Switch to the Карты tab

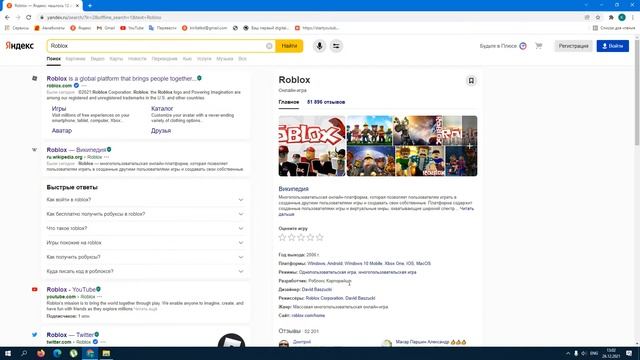pos(116,59)
